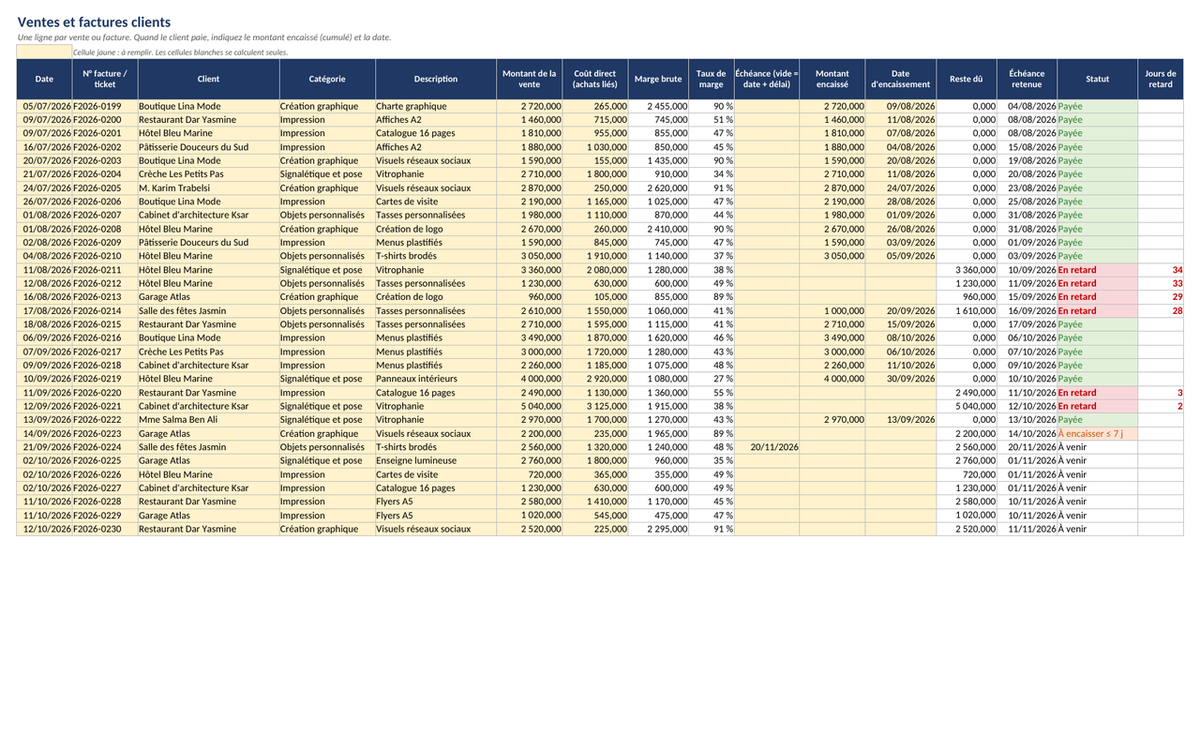Select the 'Jours de retard' header
Screen dimensions: 1200x750
(x=1160, y=79)
